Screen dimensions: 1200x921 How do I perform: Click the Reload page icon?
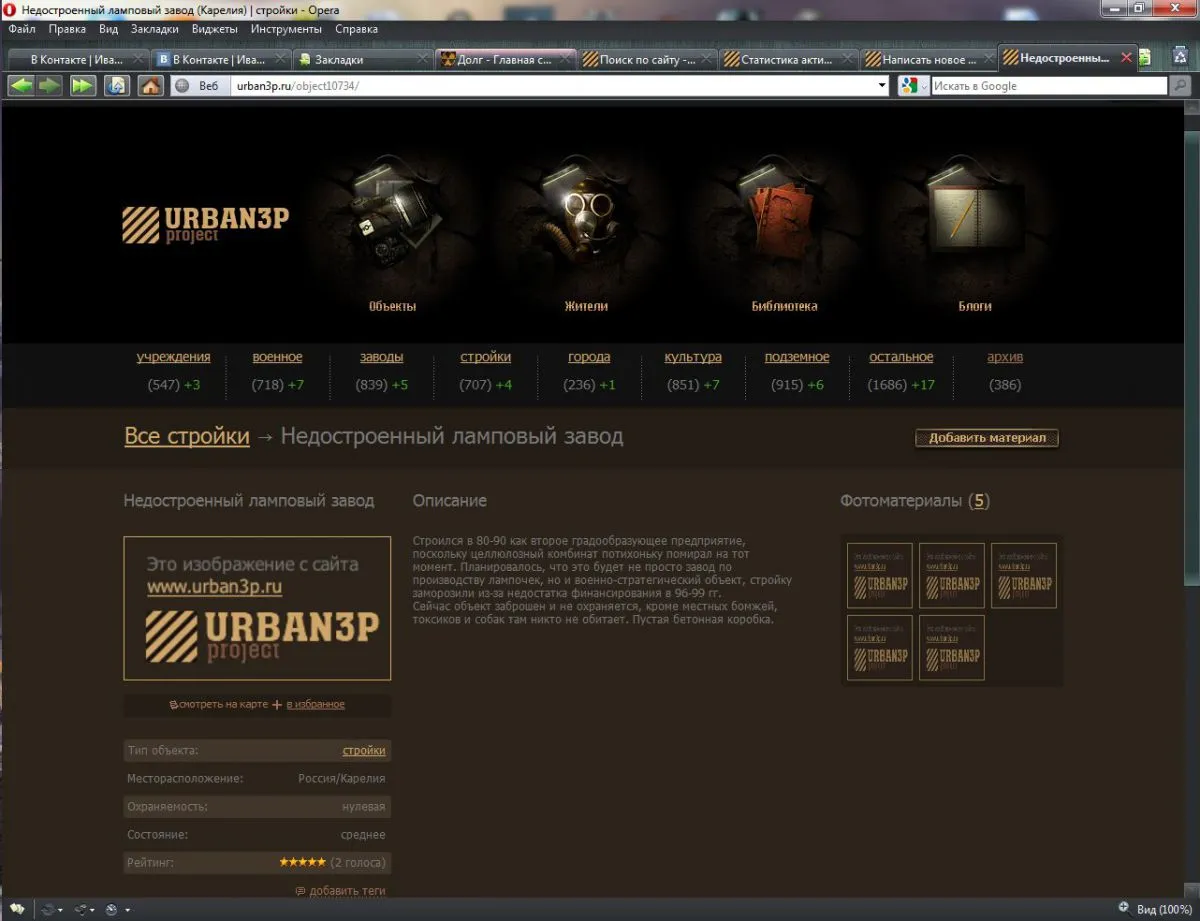117,86
